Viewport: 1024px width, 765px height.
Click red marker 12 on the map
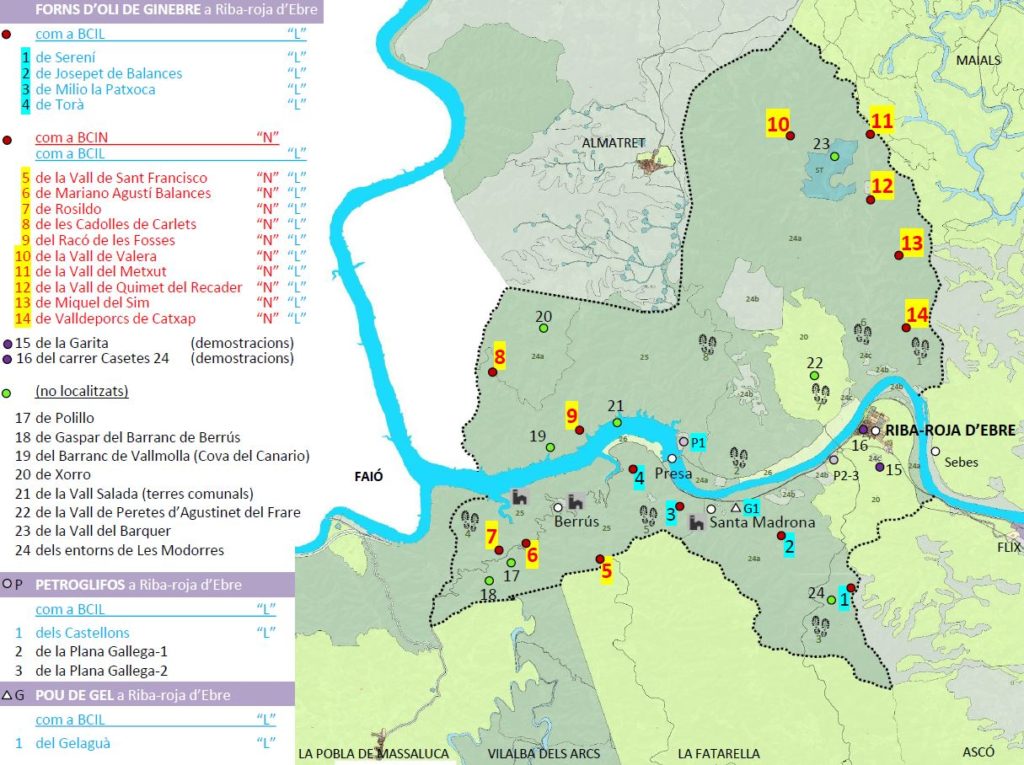coord(870,200)
